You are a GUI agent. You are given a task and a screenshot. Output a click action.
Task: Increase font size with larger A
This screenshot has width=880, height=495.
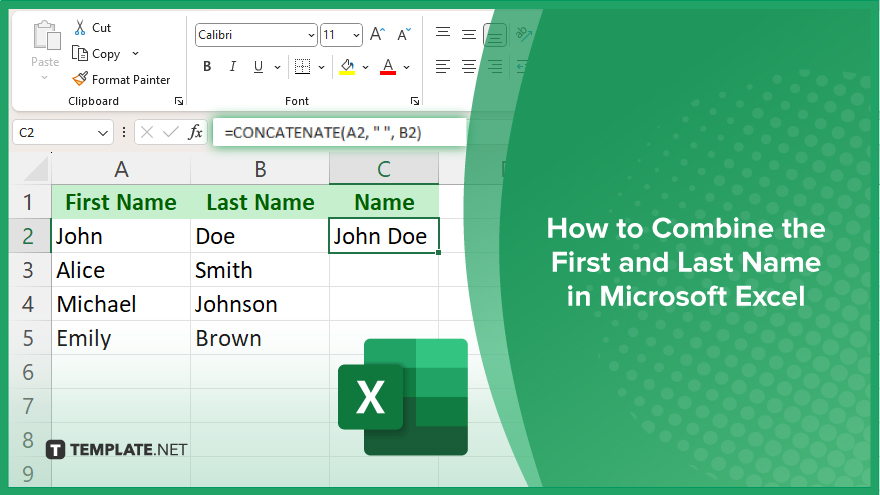point(377,35)
